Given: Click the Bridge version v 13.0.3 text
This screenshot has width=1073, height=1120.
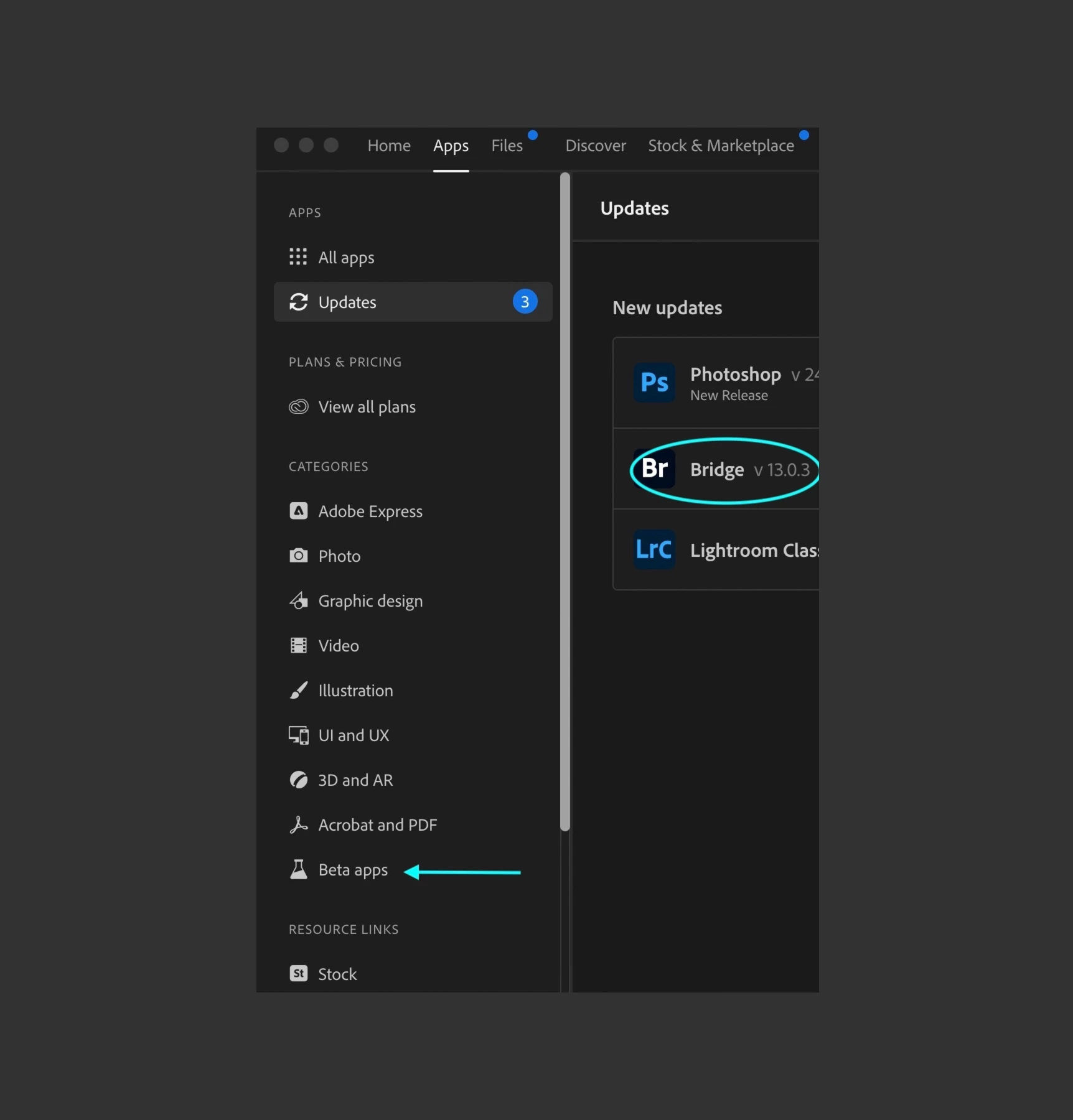Looking at the screenshot, I should pos(782,470).
